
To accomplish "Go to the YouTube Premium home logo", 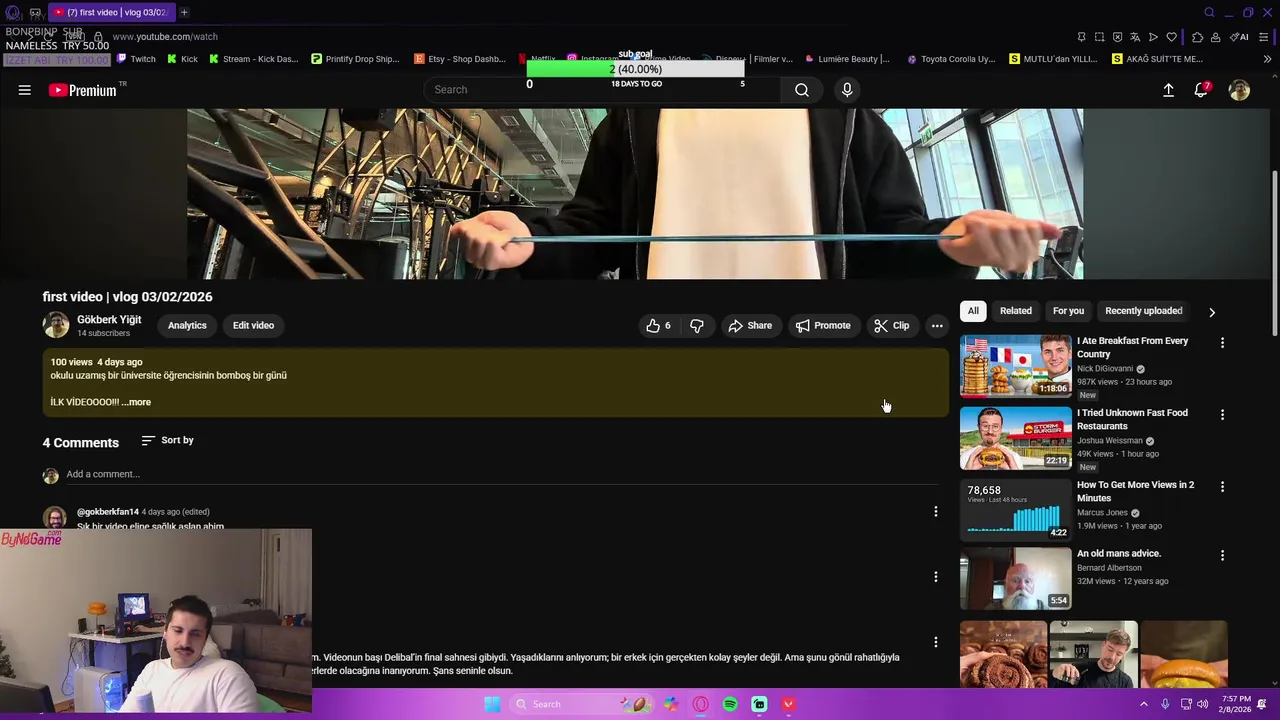I will [83, 90].
